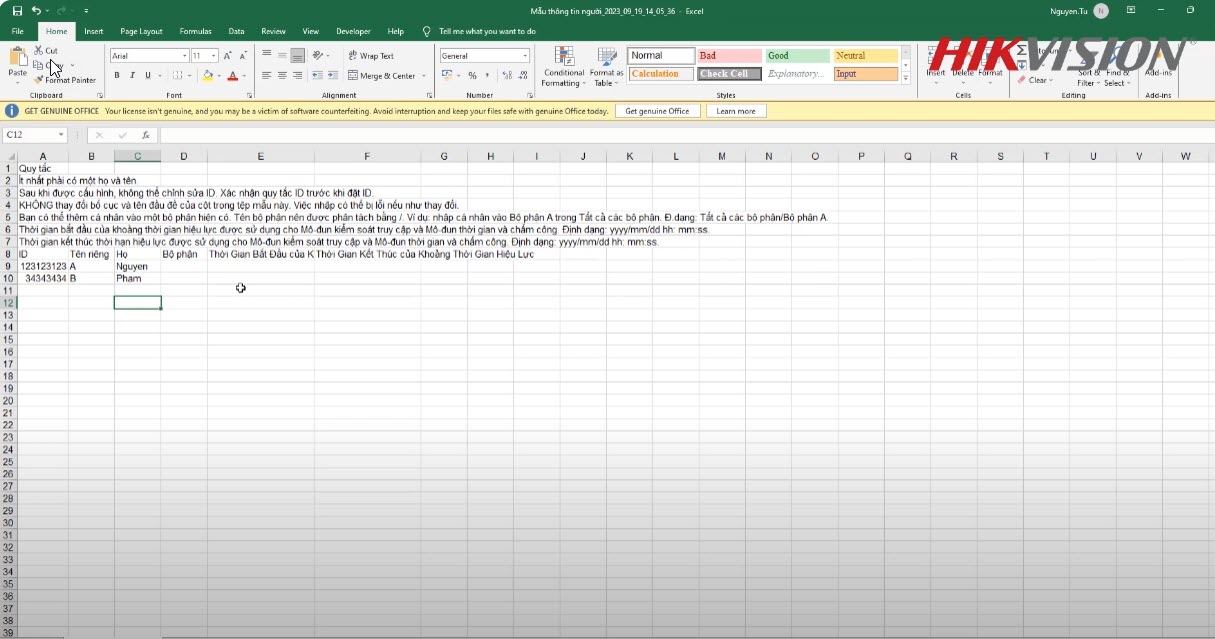Toggle italic formatting
The height and width of the screenshot is (639, 1215).
(x=132, y=76)
